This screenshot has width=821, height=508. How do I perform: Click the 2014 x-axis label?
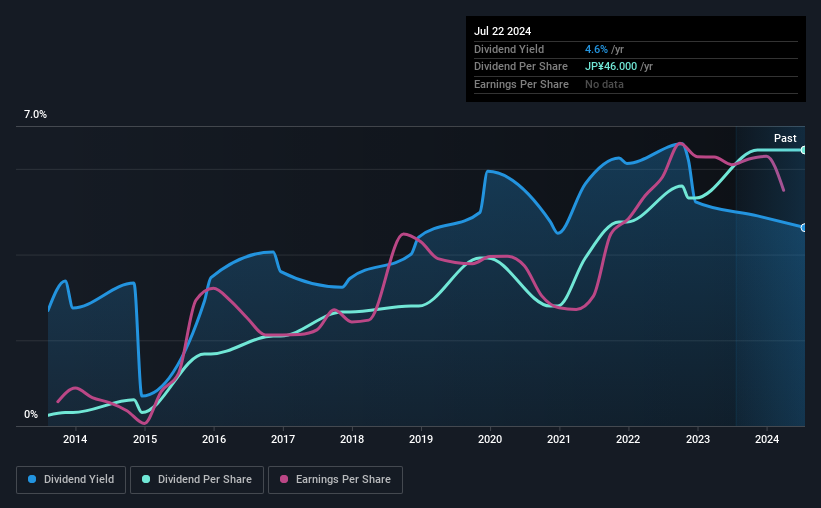tap(75, 439)
